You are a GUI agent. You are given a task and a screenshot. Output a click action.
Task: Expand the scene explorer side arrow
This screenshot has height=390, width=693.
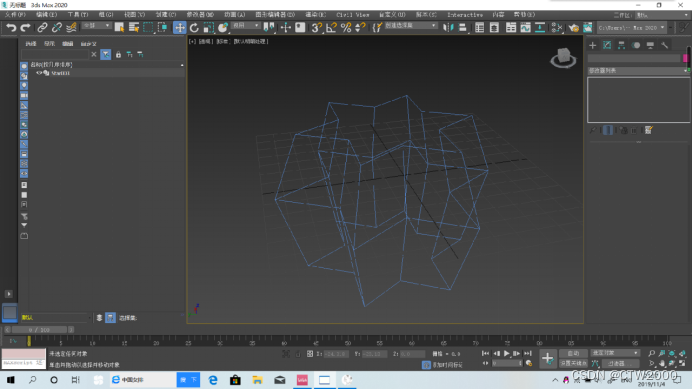[x=8, y=294]
